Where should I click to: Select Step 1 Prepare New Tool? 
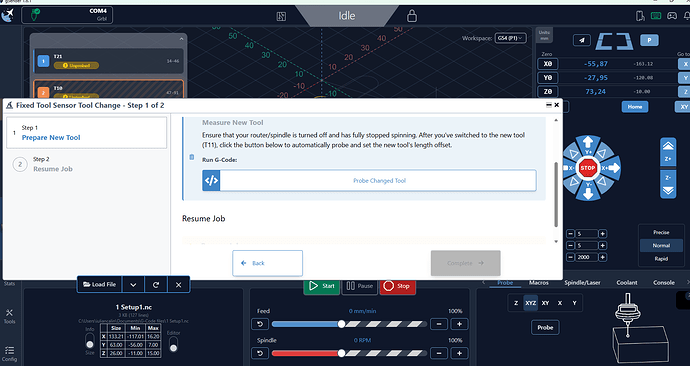pos(86,132)
